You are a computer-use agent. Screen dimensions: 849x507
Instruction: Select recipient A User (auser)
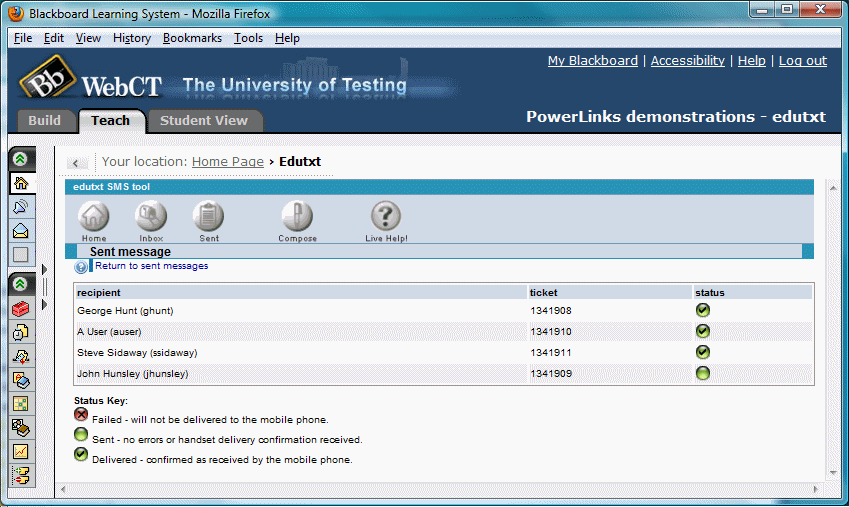pyautogui.click(x=109, y=332)
